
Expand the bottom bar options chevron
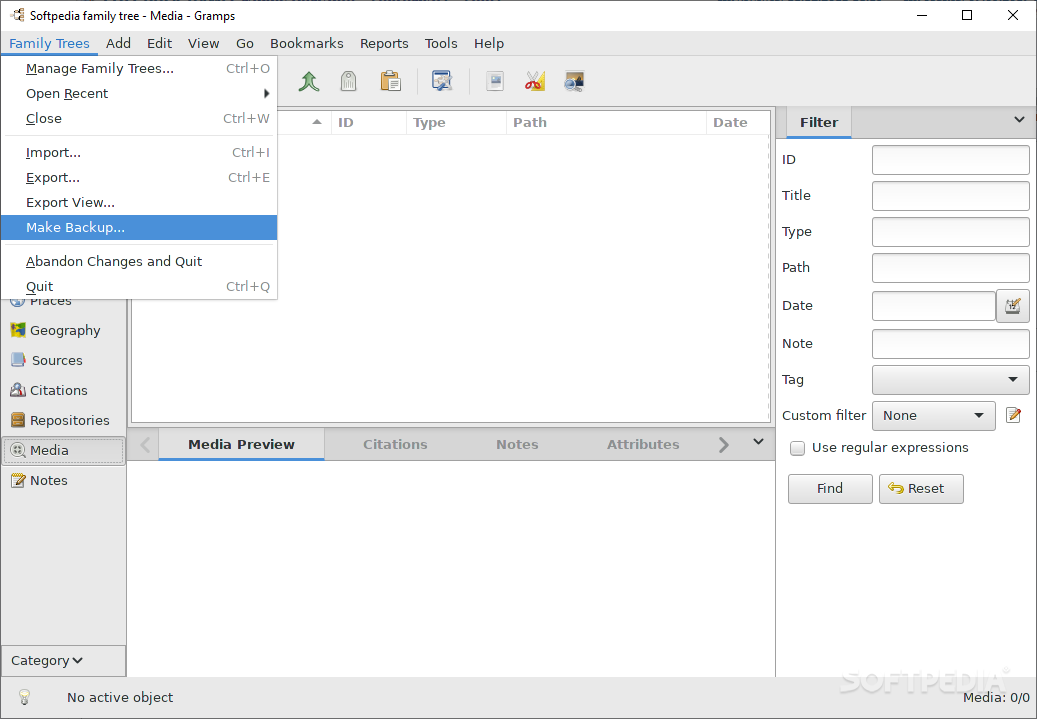(x=759, y=441)
